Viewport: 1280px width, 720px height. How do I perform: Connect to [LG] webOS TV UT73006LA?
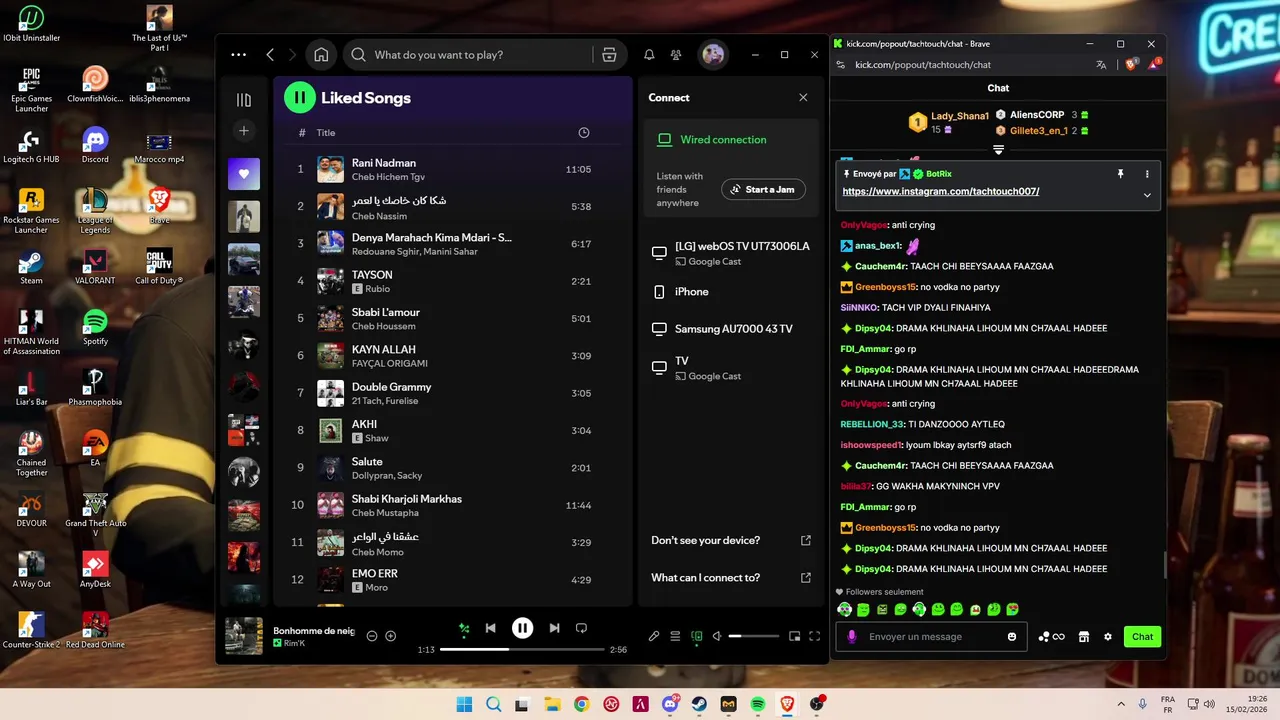click(729, 253)
